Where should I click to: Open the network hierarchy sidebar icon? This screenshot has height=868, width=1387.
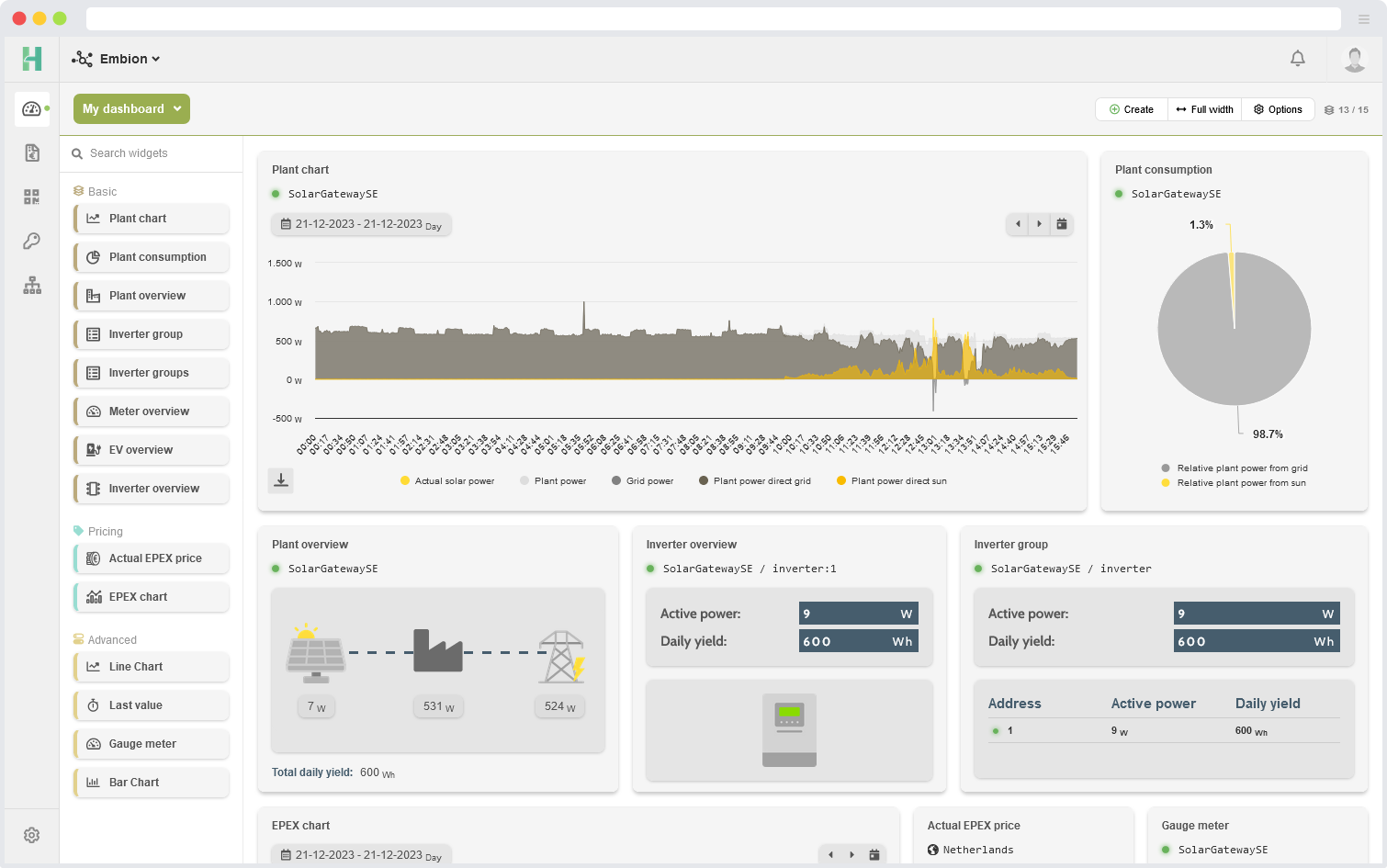pyautogui.click(x=32, y=286)
